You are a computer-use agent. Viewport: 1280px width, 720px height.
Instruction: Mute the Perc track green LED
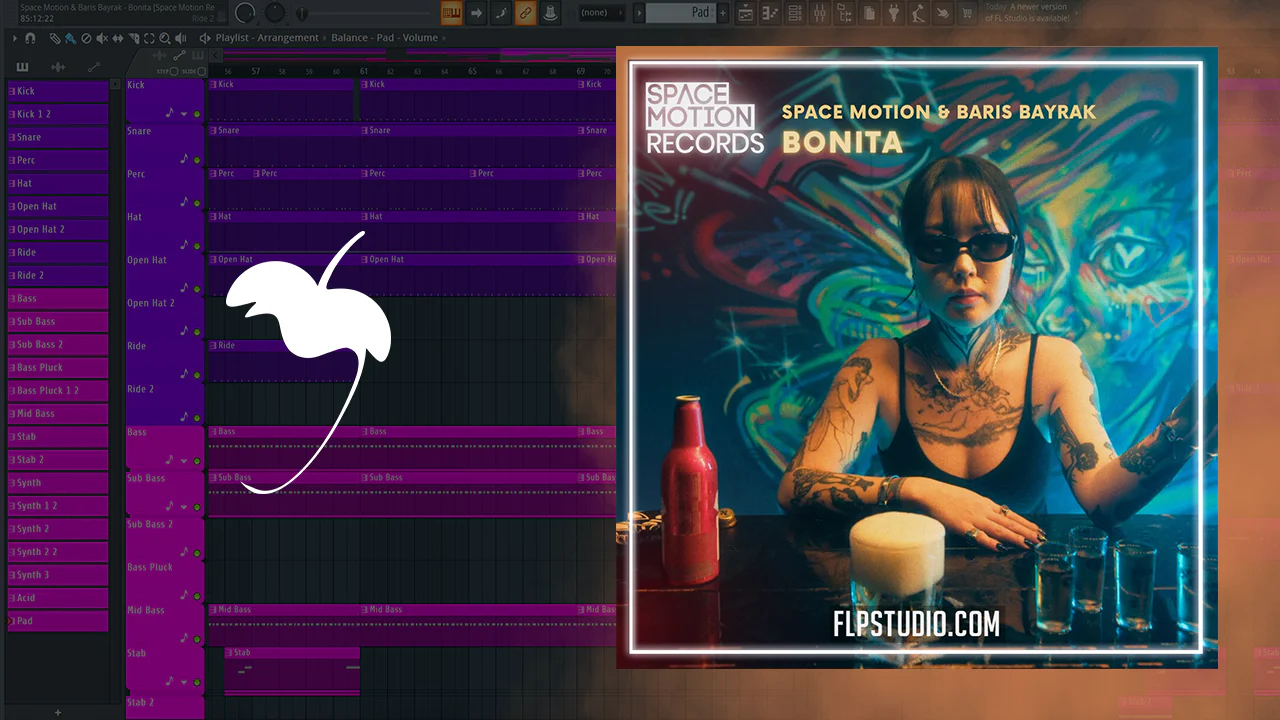(197, 203)
